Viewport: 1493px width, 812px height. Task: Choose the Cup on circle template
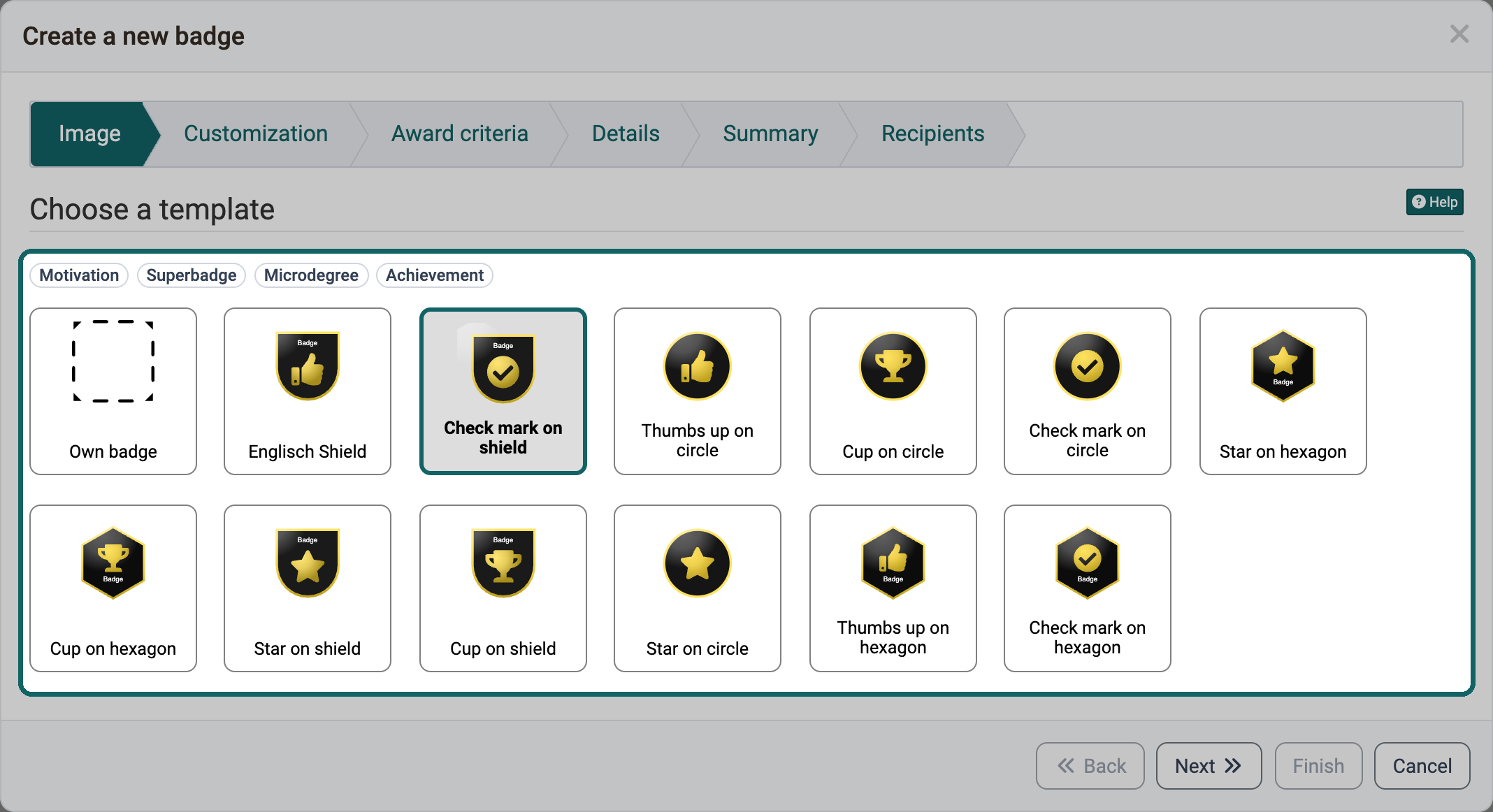(x=893, y=391)
